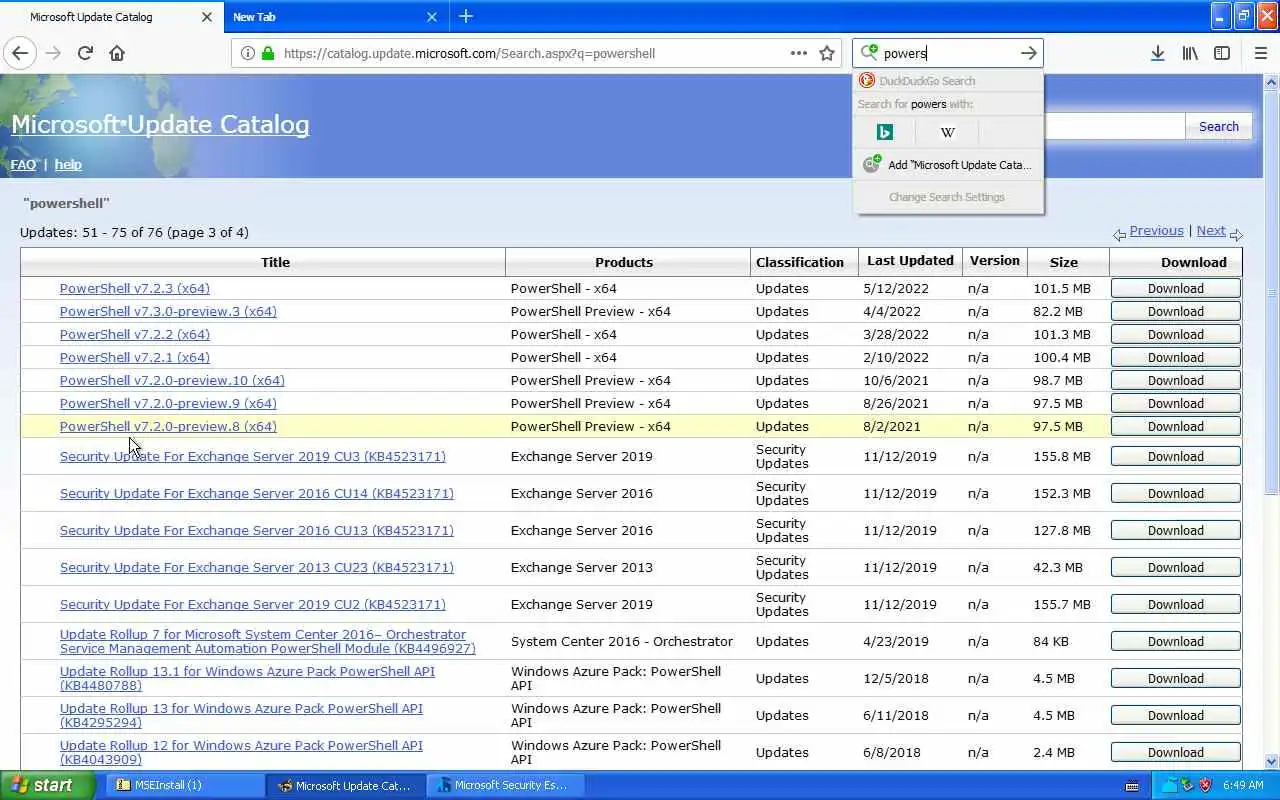Download Update Rollup 12 Azure Pack
1280x800 pixels.
pyautogui.click(x=1175, y=752)
